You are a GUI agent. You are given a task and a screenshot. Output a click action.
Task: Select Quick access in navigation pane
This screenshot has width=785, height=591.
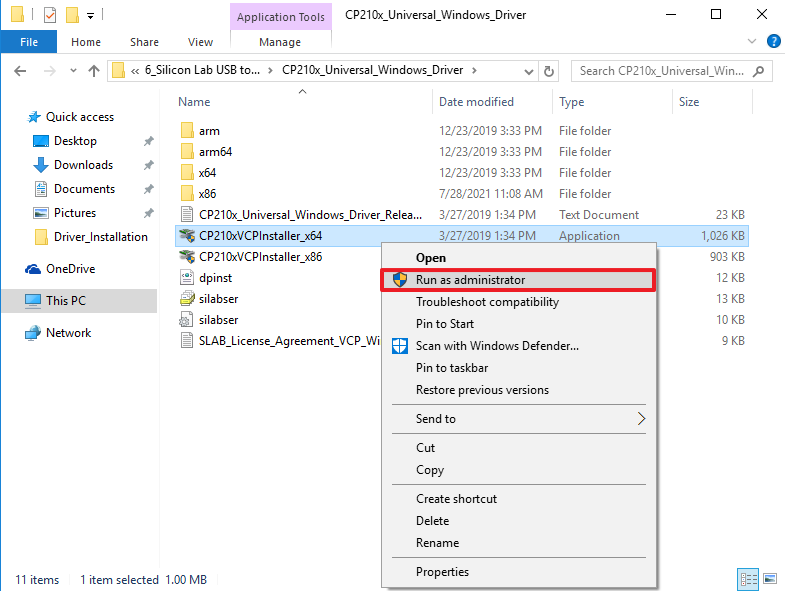[80, 117]
